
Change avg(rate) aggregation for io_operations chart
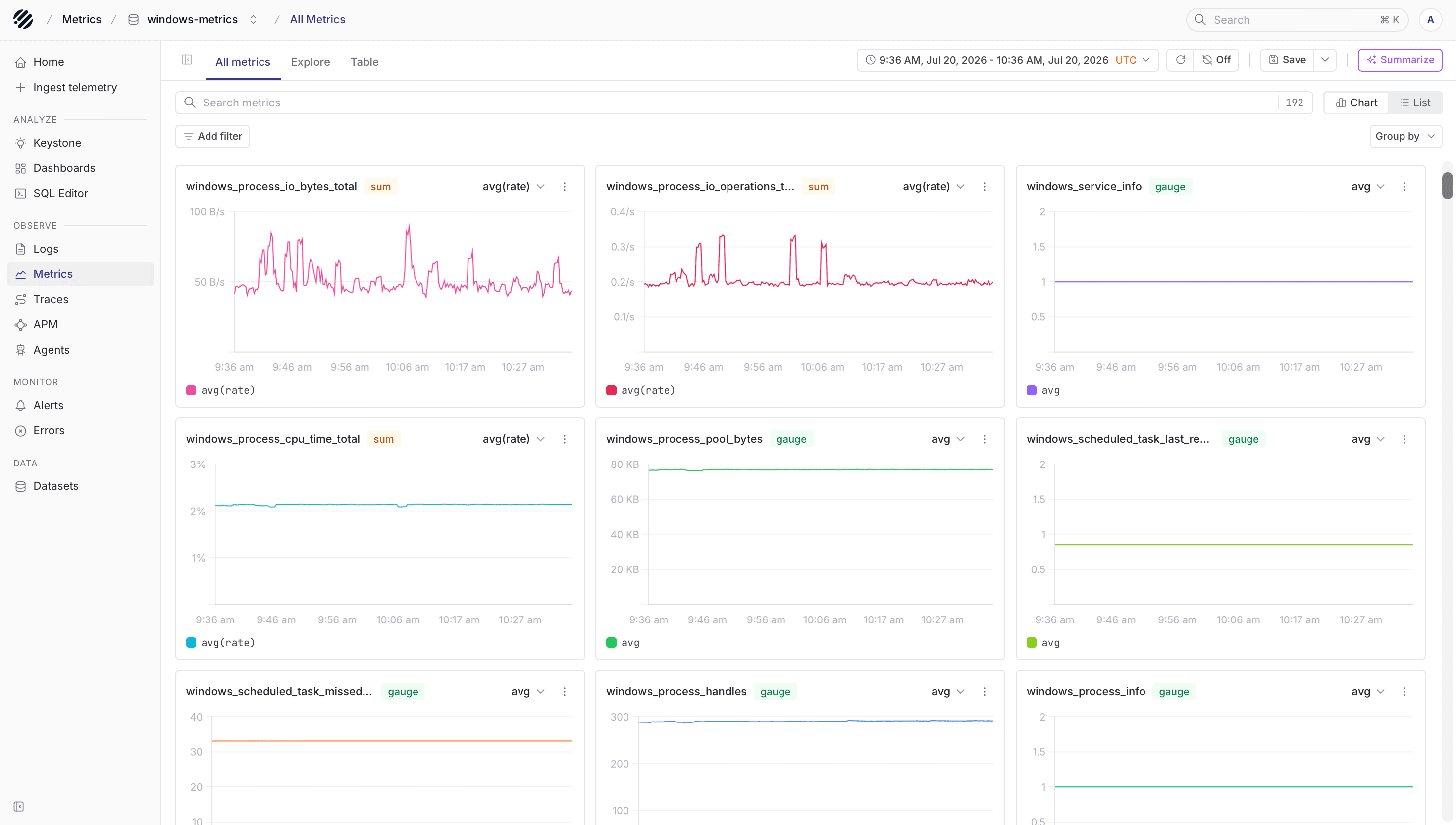[x=934, y=186]
